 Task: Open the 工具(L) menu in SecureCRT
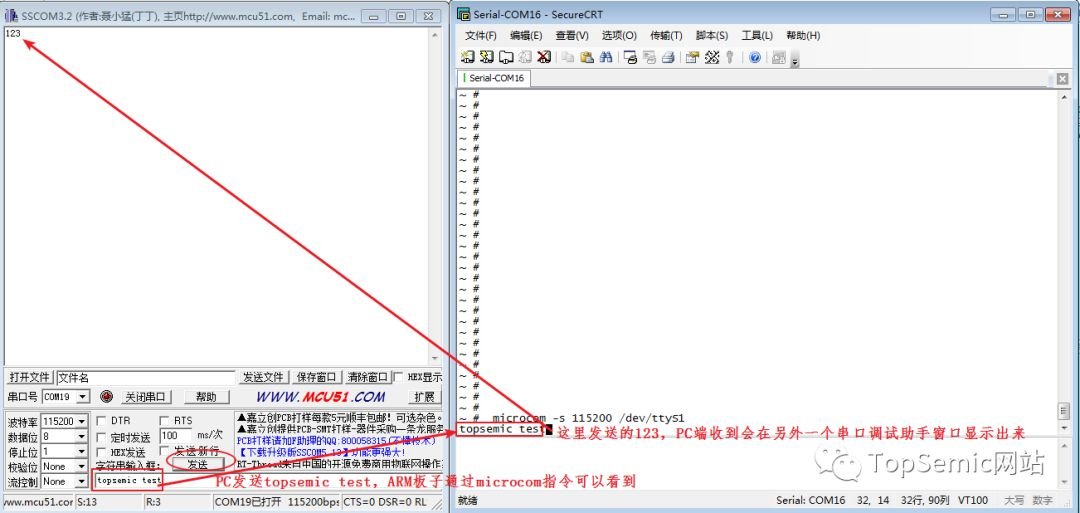pos(757,36)
